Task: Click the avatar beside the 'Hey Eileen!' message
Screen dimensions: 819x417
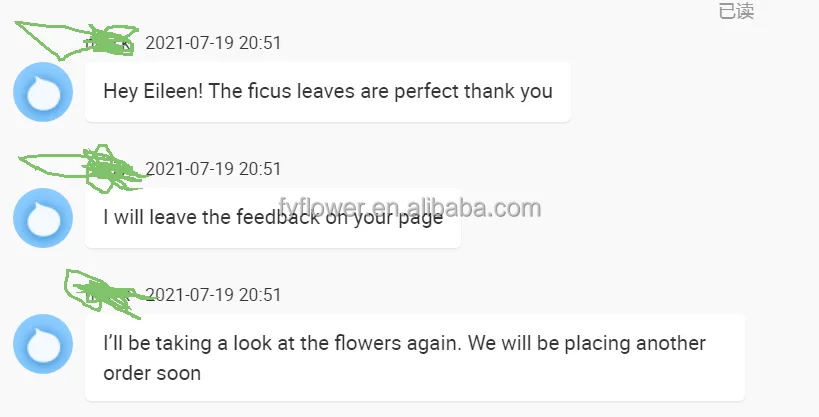Action: pyautogui.click(x=42, y=92)
